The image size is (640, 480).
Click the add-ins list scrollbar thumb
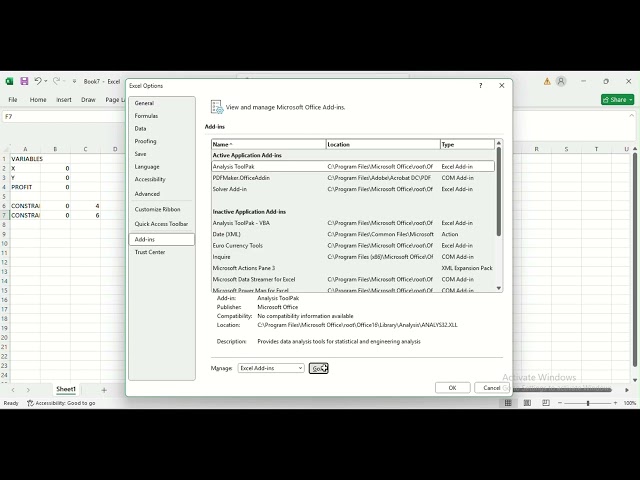498,191
